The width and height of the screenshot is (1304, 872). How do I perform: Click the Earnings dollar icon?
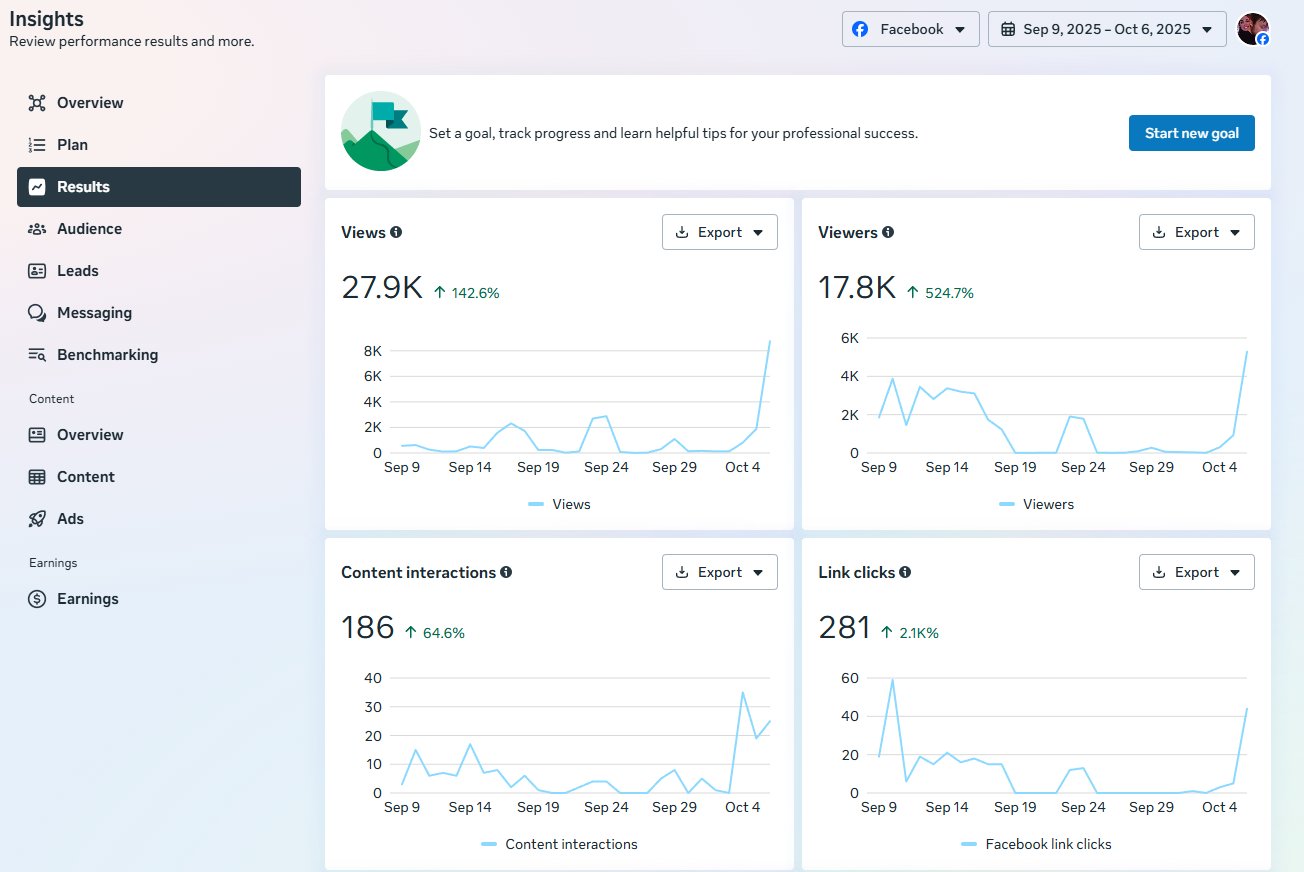tap(37, 598)
